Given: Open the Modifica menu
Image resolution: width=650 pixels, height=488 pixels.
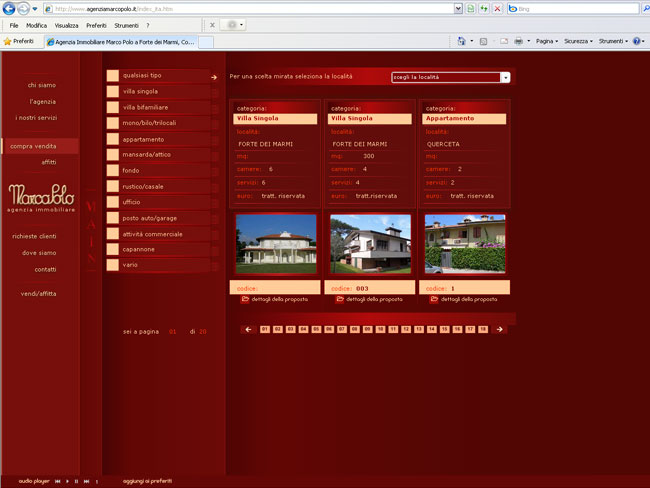Looking at the screenshot, I should [x=36, y=25].
